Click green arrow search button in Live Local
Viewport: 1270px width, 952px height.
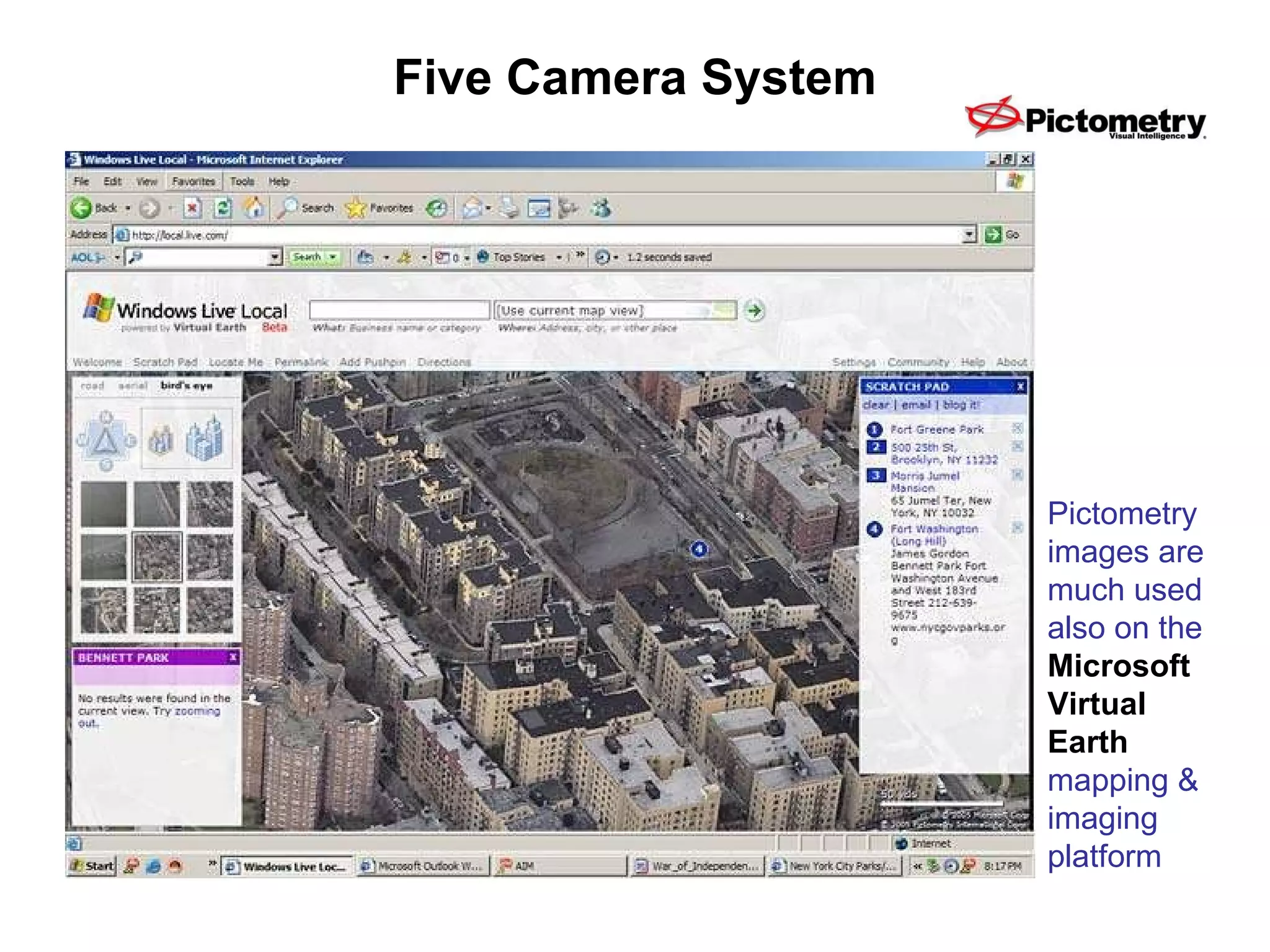tap(754, 311)
